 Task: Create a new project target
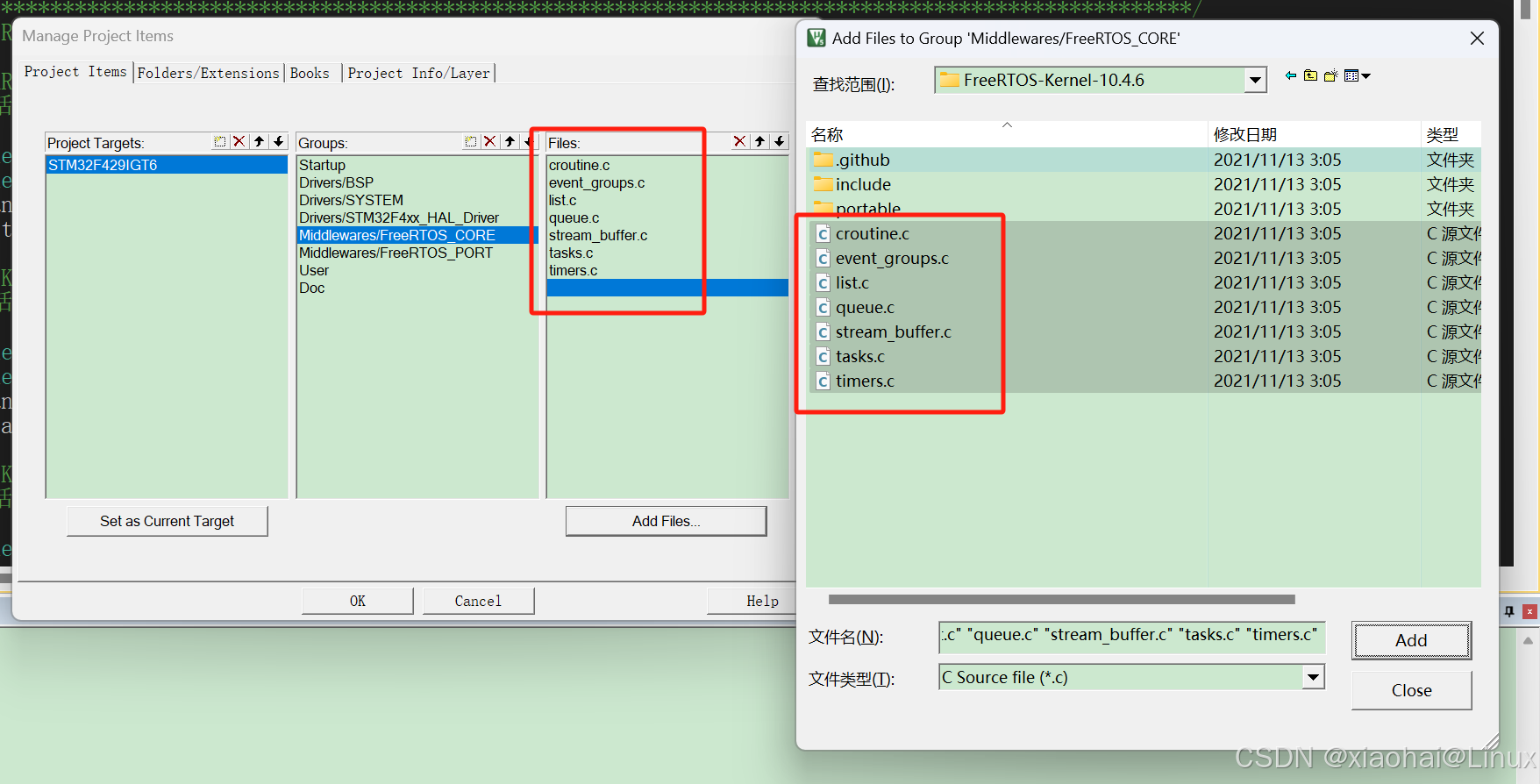[x=220, y=141]
